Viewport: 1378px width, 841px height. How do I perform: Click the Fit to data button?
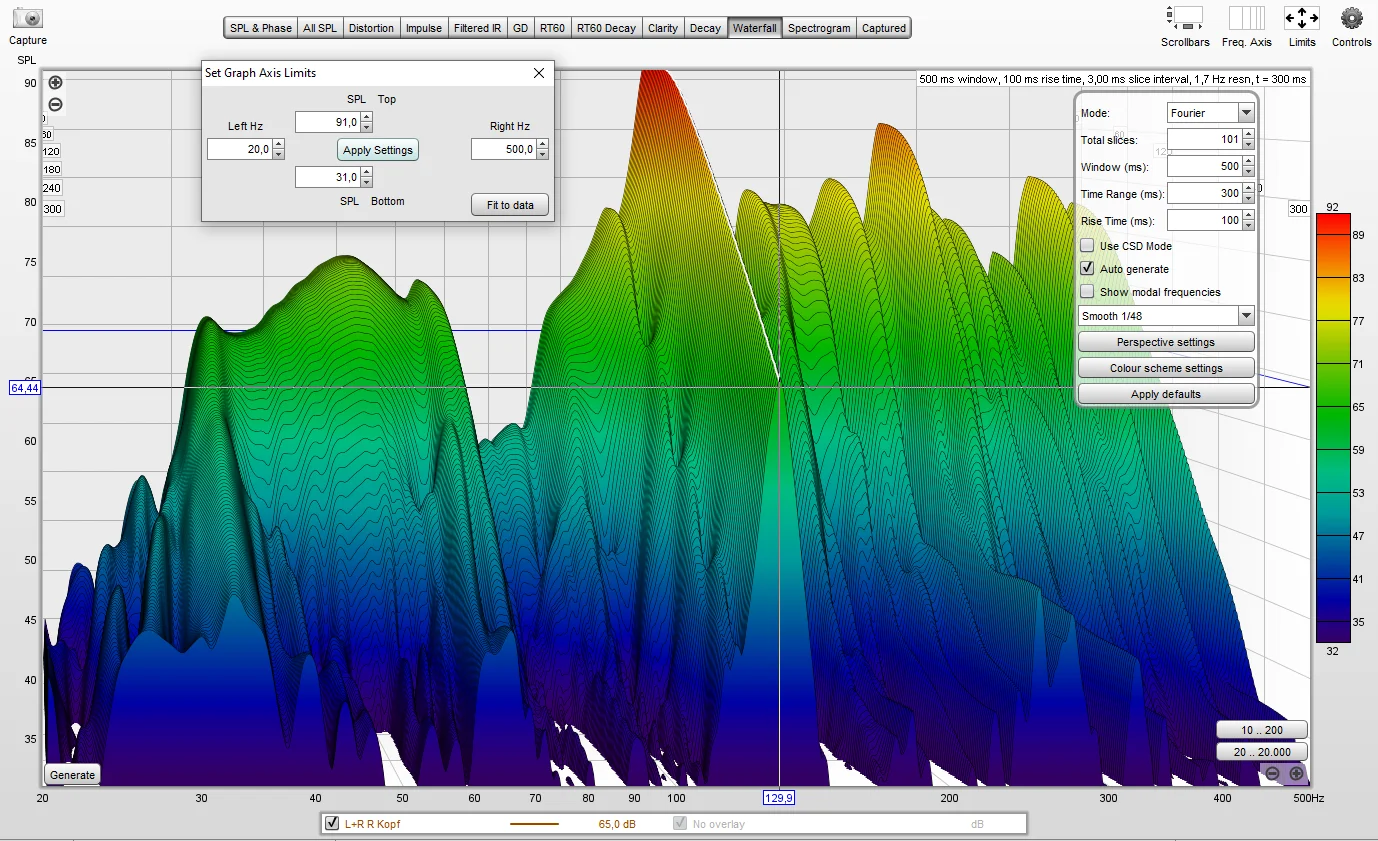510,205
